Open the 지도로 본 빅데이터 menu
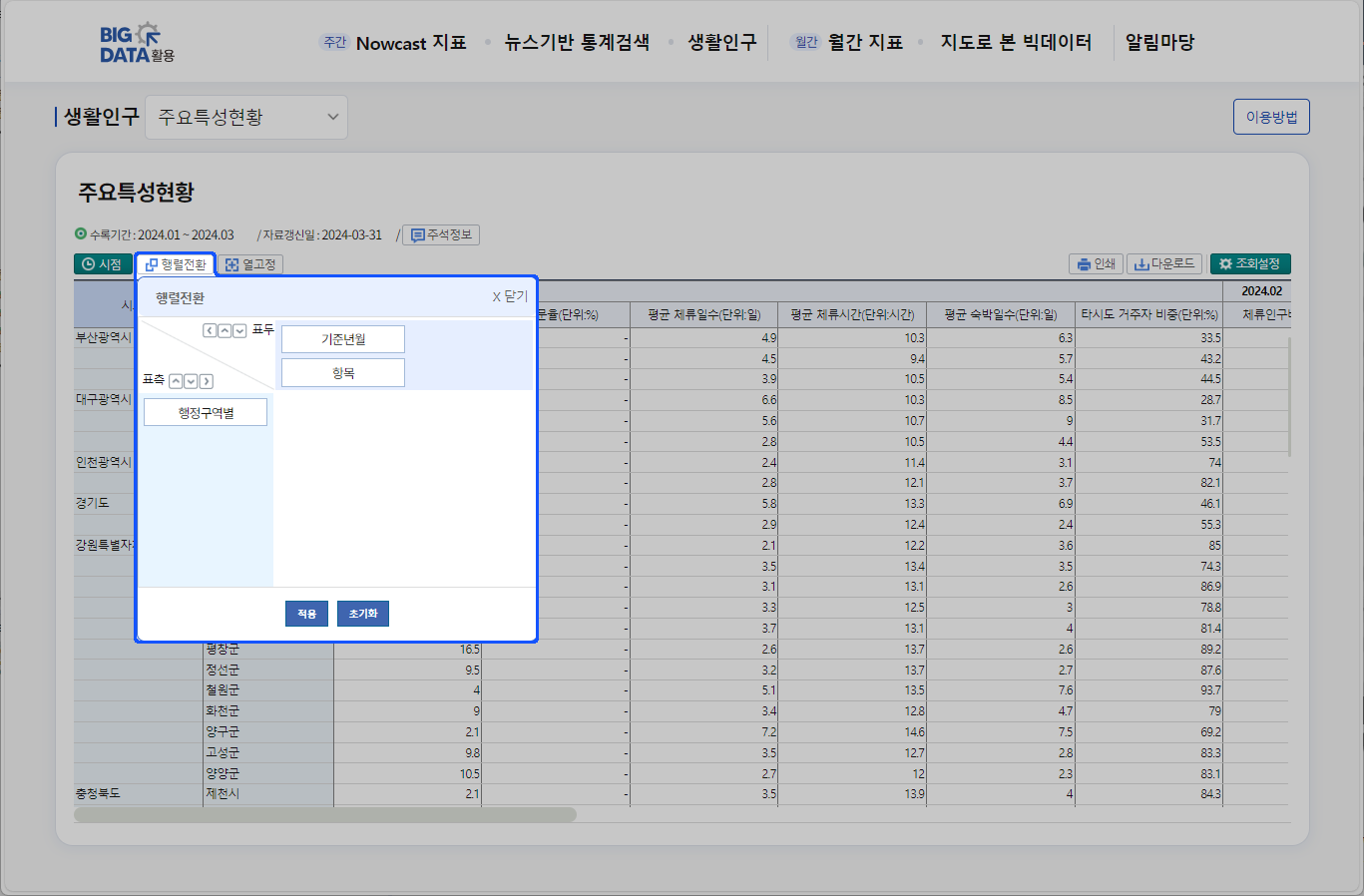The width and height of the screenshot is (1364, 896). tap(1016, 43)
